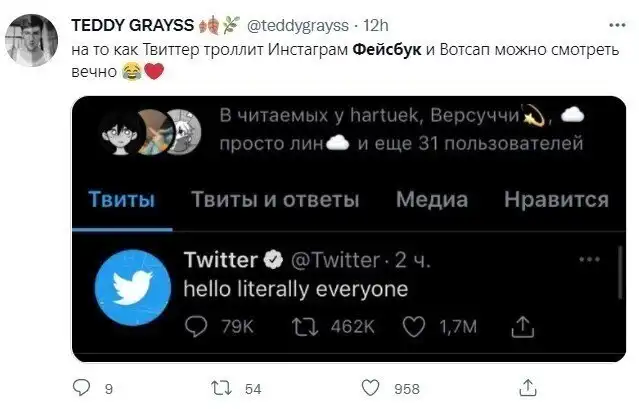Open the Нравится tab
This screenshot has height=409, width=639.
pyautogui.click(x=556, y=199)
